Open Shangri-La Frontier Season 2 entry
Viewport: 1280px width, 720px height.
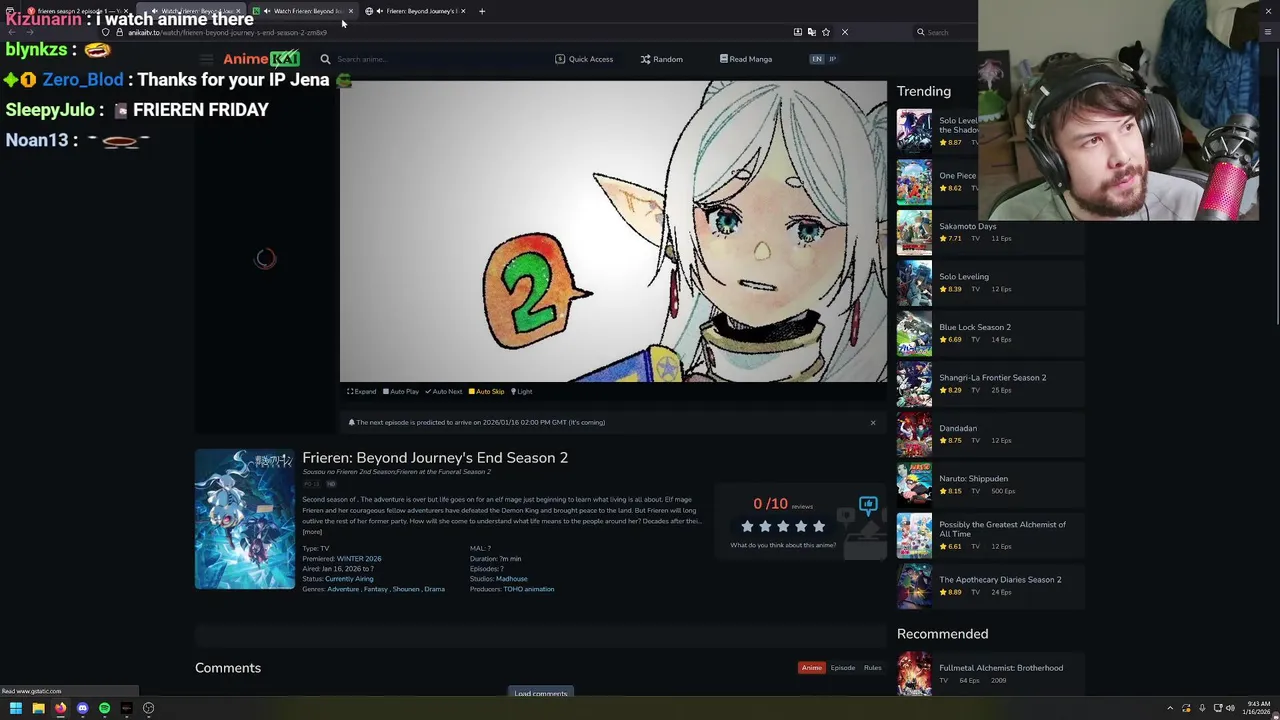(990, 383)
